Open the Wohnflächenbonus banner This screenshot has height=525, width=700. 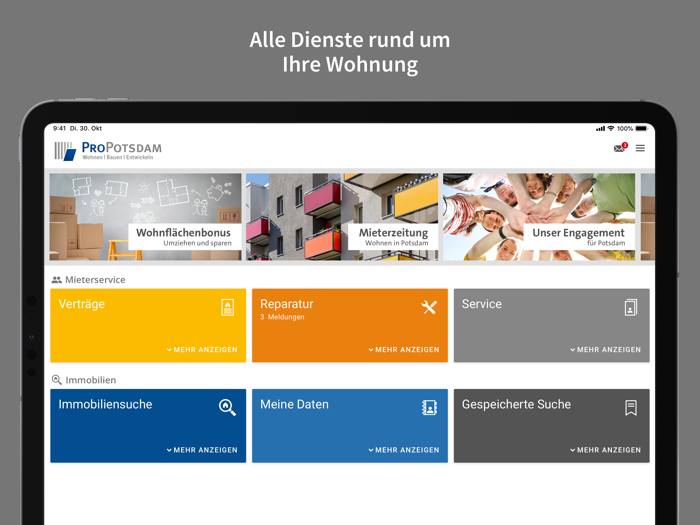click(x=146, y=217)
